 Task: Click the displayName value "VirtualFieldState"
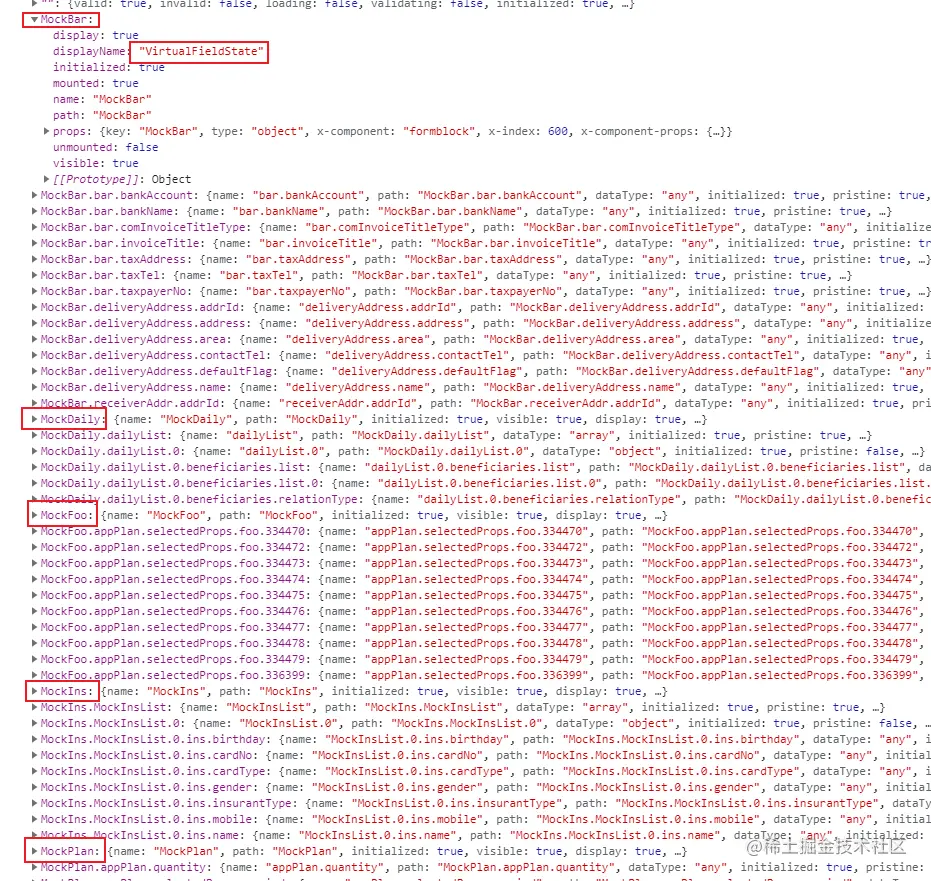[x=201, y=52]
